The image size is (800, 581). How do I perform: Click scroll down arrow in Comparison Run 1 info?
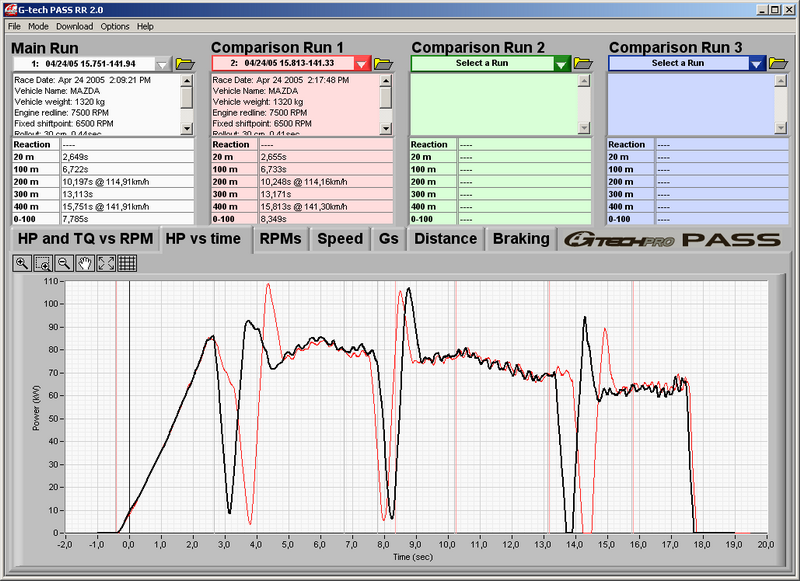pyautogui.click(x=386, y=129)
